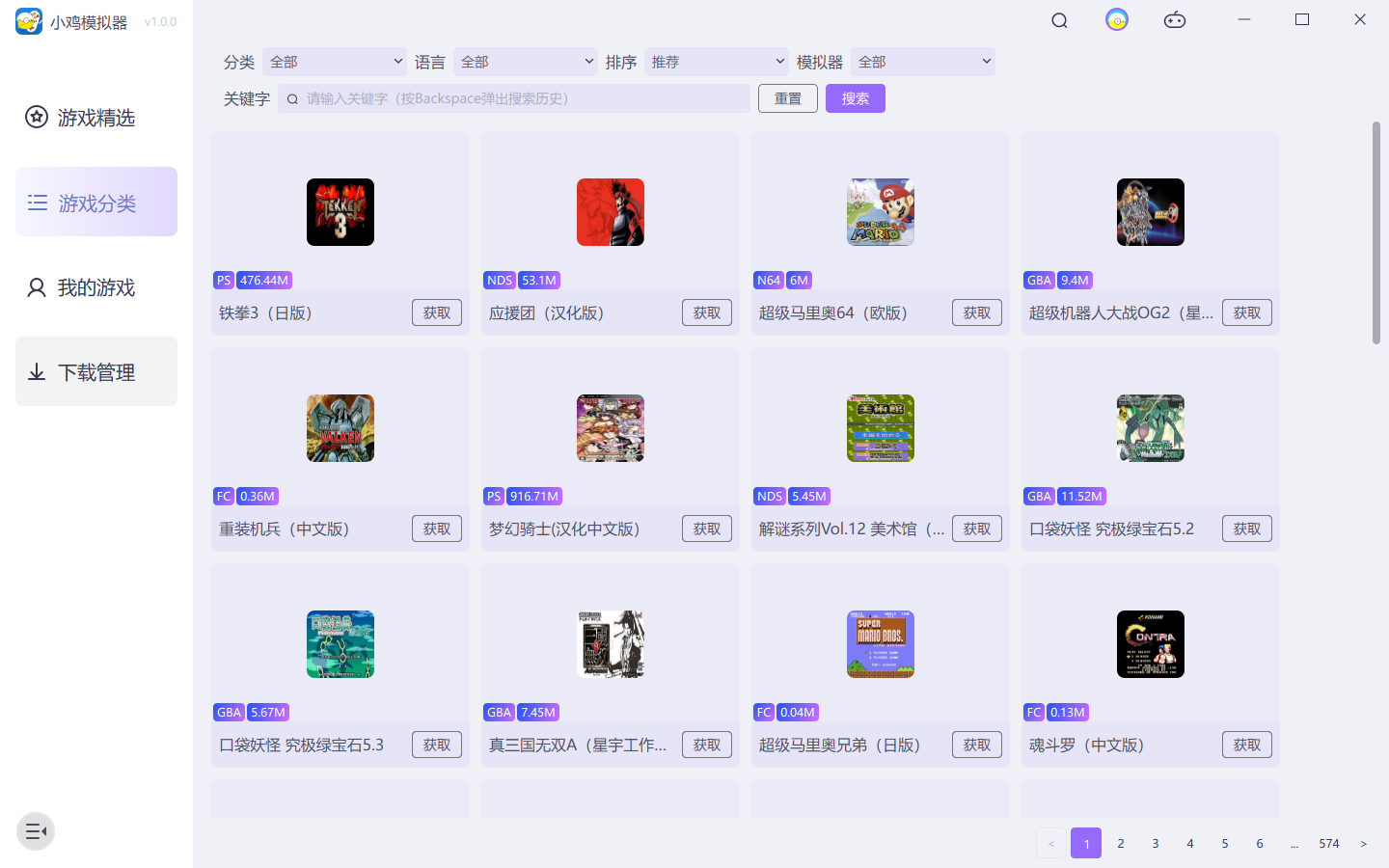Click 获取 for 解谜系列Vol.12 美术馆
1389x868 pixels.
pyautogui.click(x=977, y=529)
